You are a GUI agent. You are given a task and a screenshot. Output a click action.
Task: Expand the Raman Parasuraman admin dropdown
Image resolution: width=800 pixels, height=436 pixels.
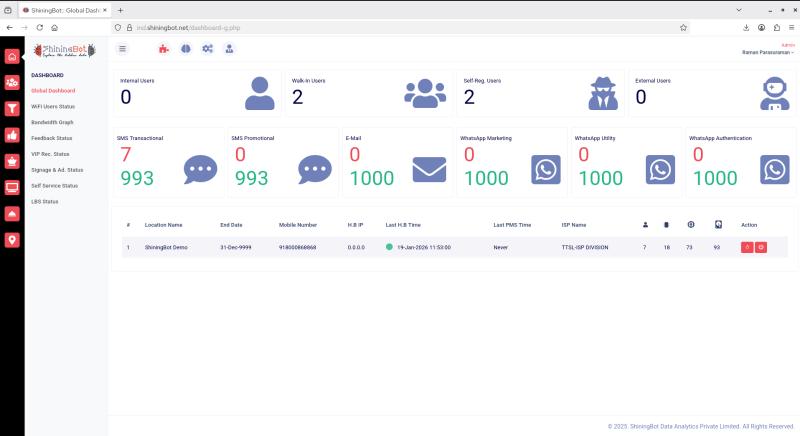[768, 52]
